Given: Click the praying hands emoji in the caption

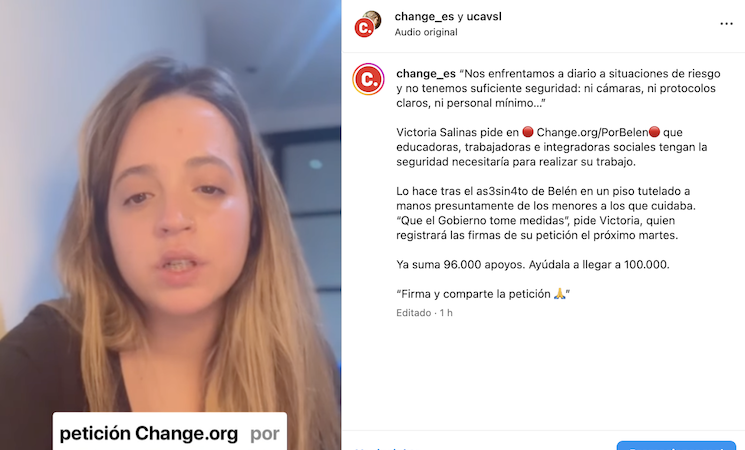Looking at the screenshot, I should click(560, 294).
